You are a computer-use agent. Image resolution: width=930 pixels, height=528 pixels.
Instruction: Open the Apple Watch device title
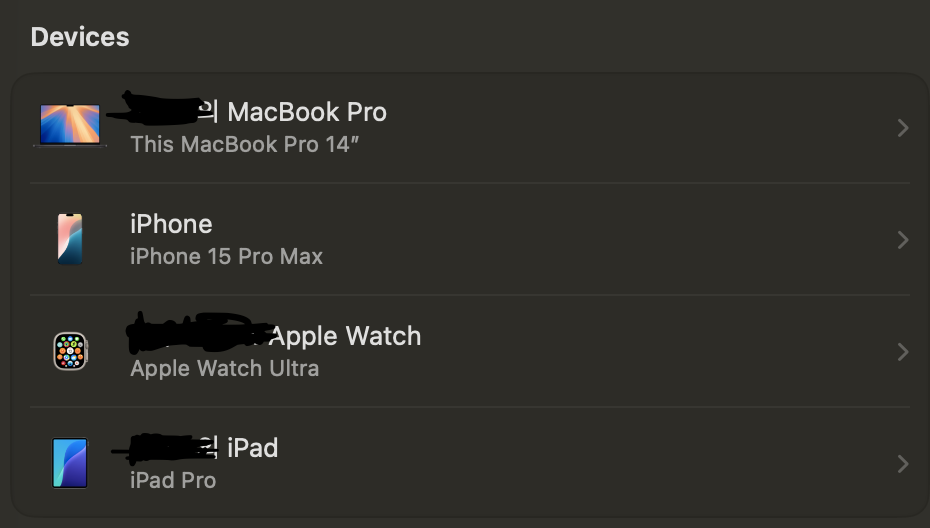[x=345, y=336]
